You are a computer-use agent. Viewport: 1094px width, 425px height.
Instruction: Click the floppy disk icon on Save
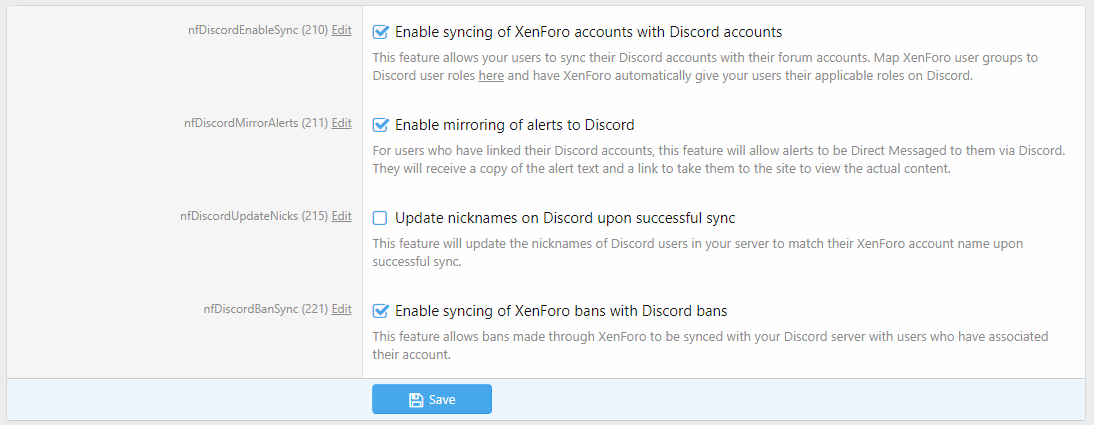(x=416, y=400)
